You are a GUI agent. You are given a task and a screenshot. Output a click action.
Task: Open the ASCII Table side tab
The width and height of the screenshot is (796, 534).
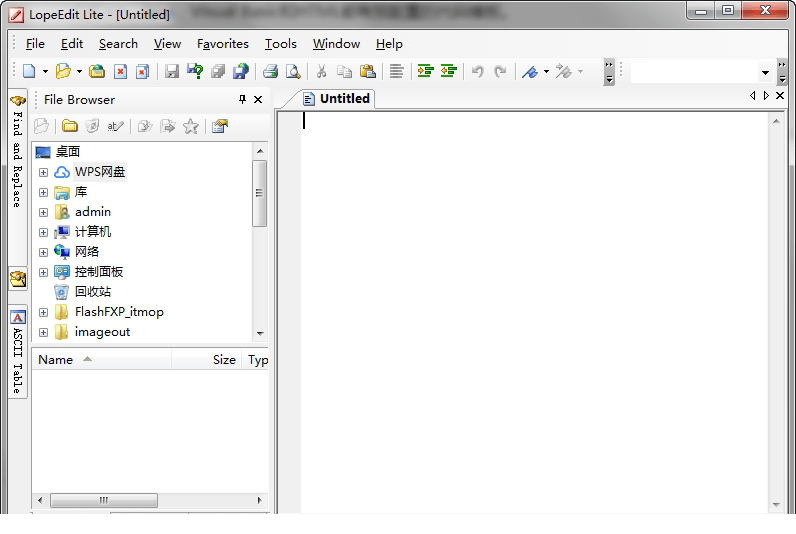(18, 351)
